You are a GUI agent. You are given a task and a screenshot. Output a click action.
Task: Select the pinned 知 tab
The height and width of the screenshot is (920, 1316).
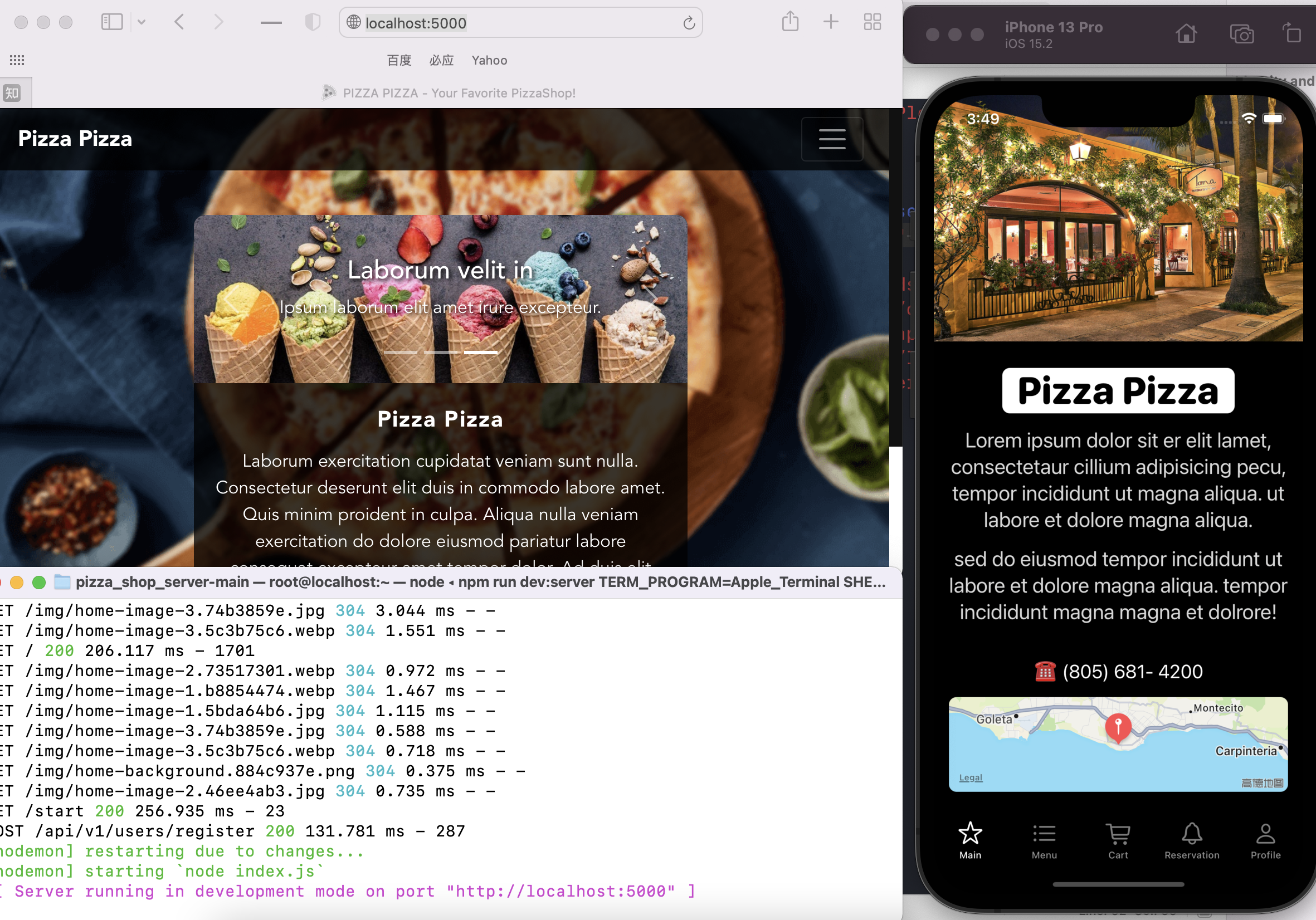[x=13, y=93]
